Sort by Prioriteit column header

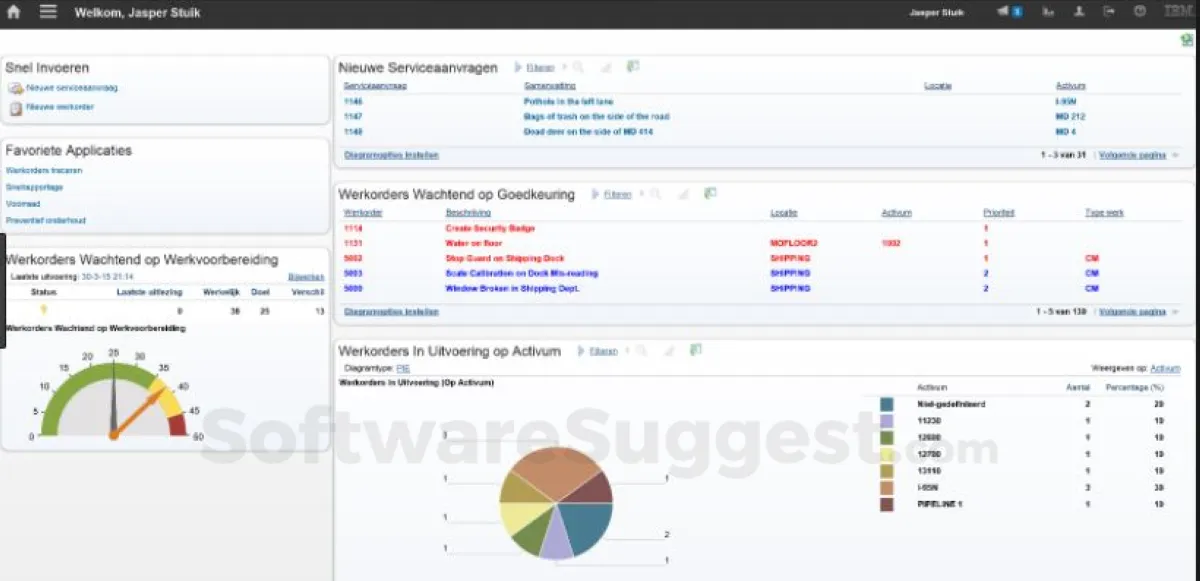point(999,213)
